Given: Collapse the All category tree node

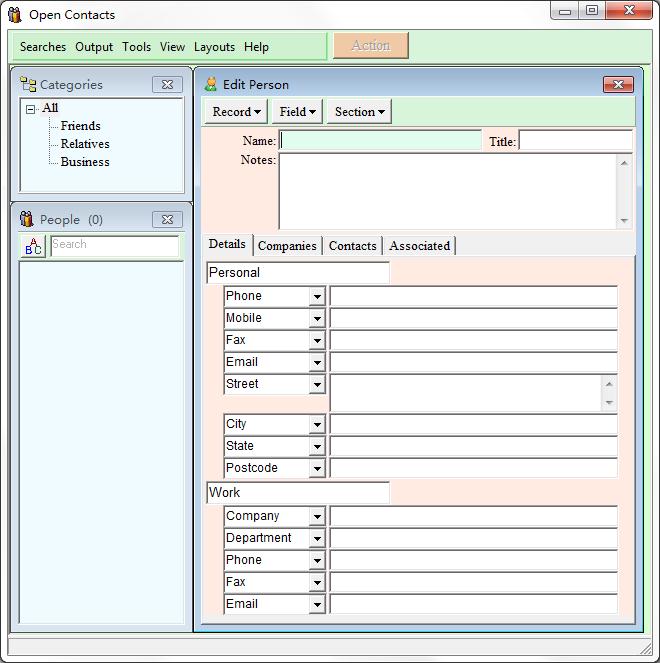Looking at the screenshot, I should coord(30,109).
